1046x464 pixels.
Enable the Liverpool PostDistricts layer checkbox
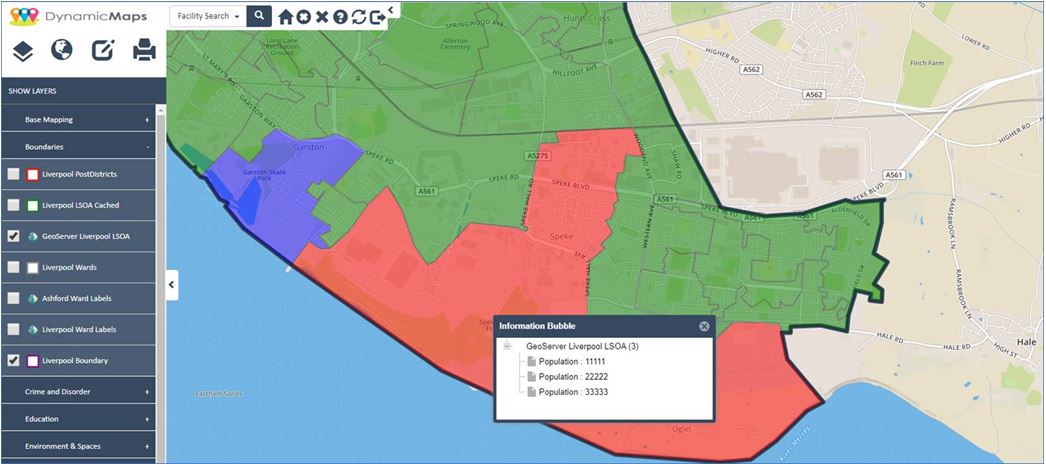point(13,174)
